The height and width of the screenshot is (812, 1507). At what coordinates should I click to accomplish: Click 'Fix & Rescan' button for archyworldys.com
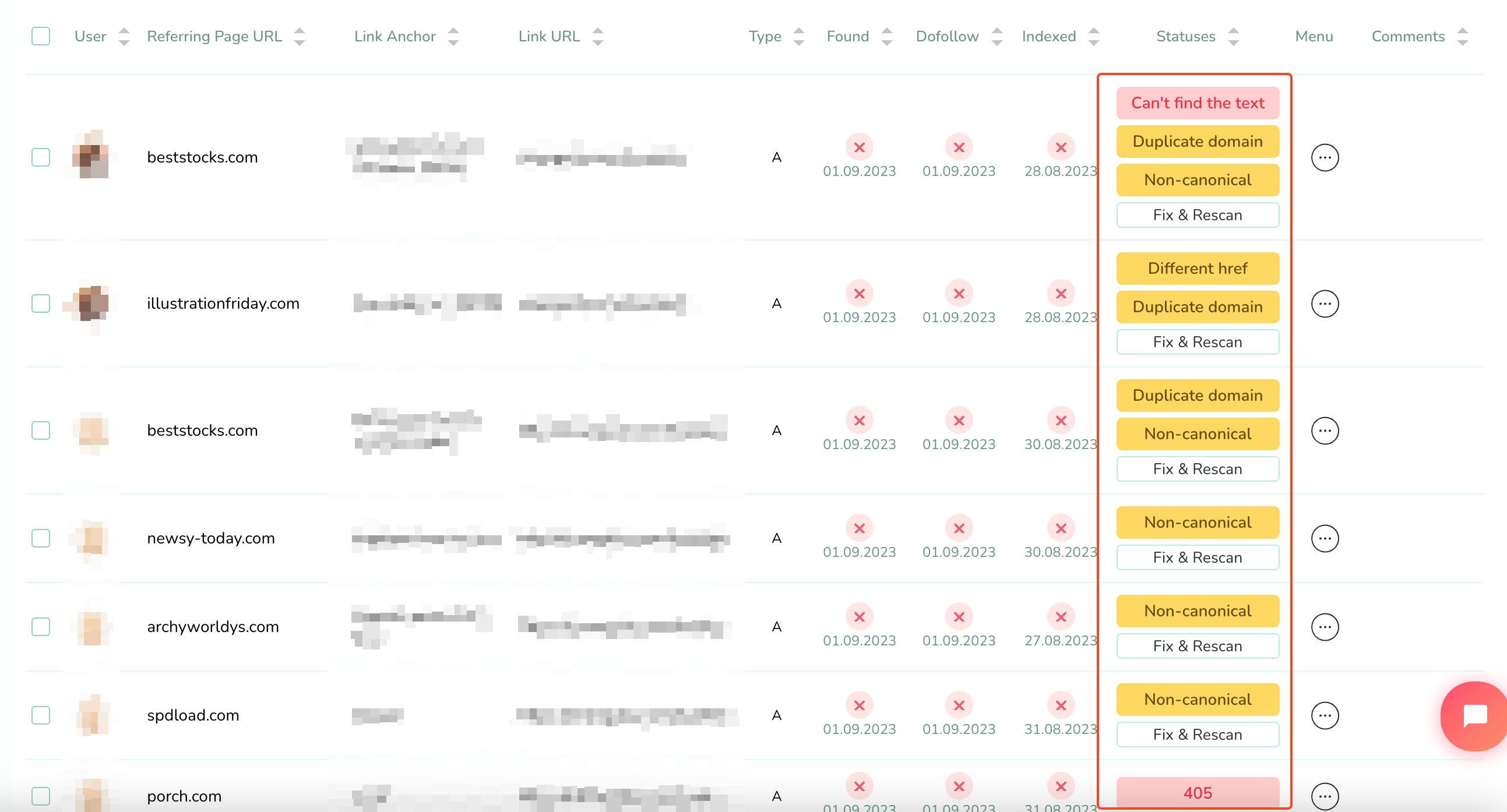point(1197,646)
